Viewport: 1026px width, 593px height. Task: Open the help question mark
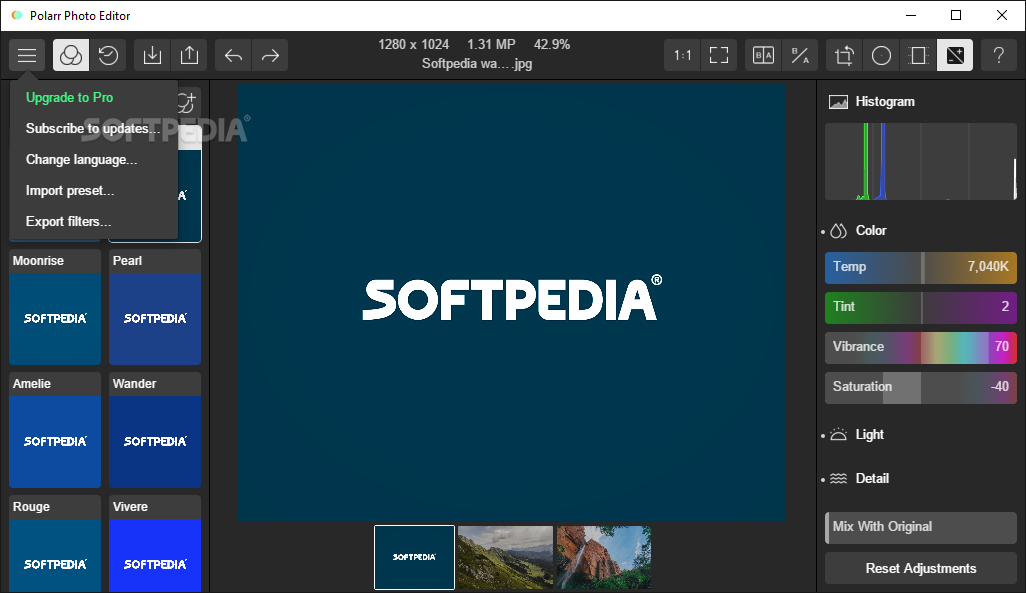pyautogui.click(x=999, y=55)
